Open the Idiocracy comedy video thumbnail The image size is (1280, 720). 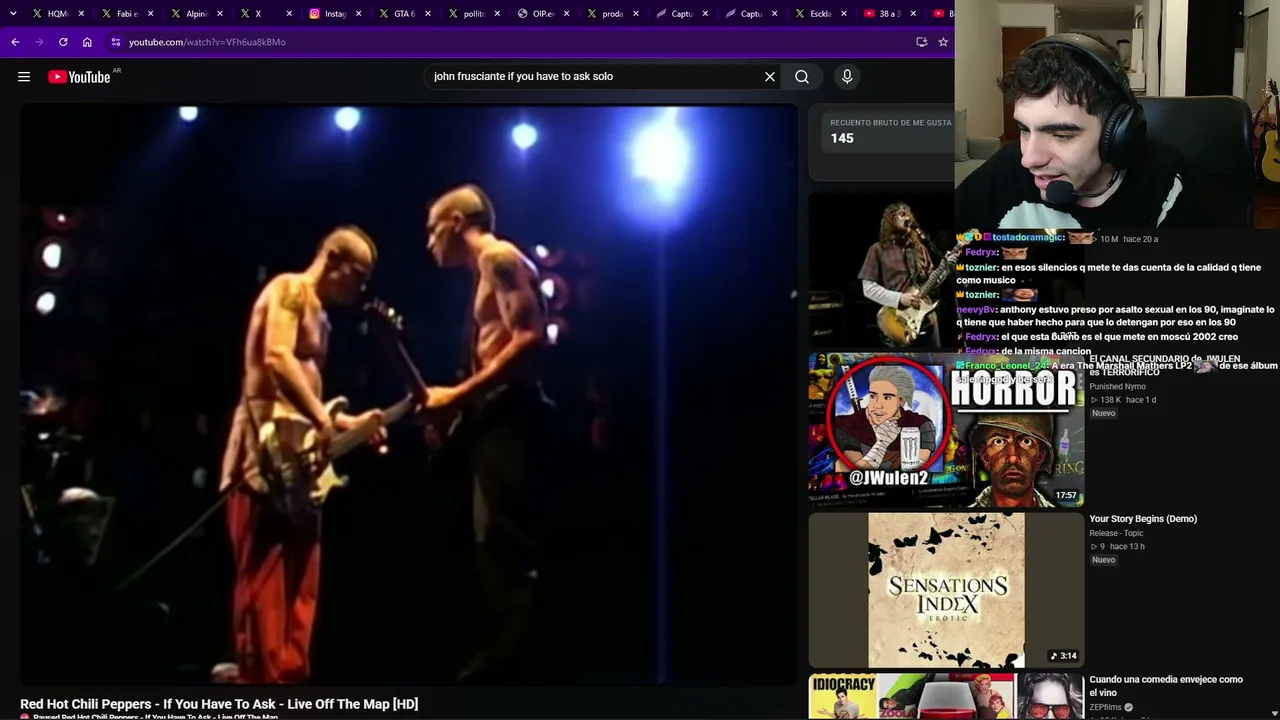click(x=946, y=697)
